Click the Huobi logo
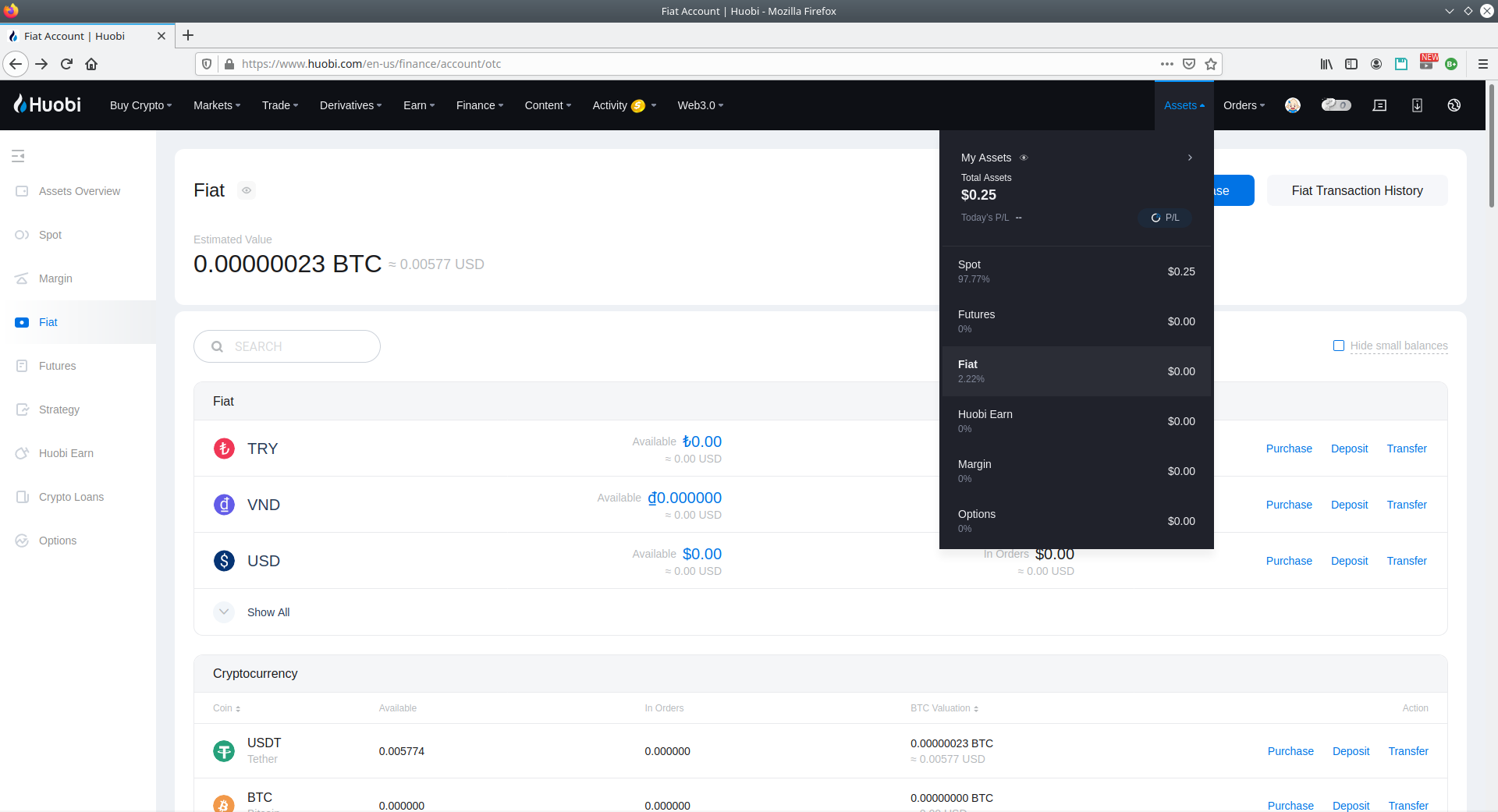The image size is (1498, 812). pos(48,105)
